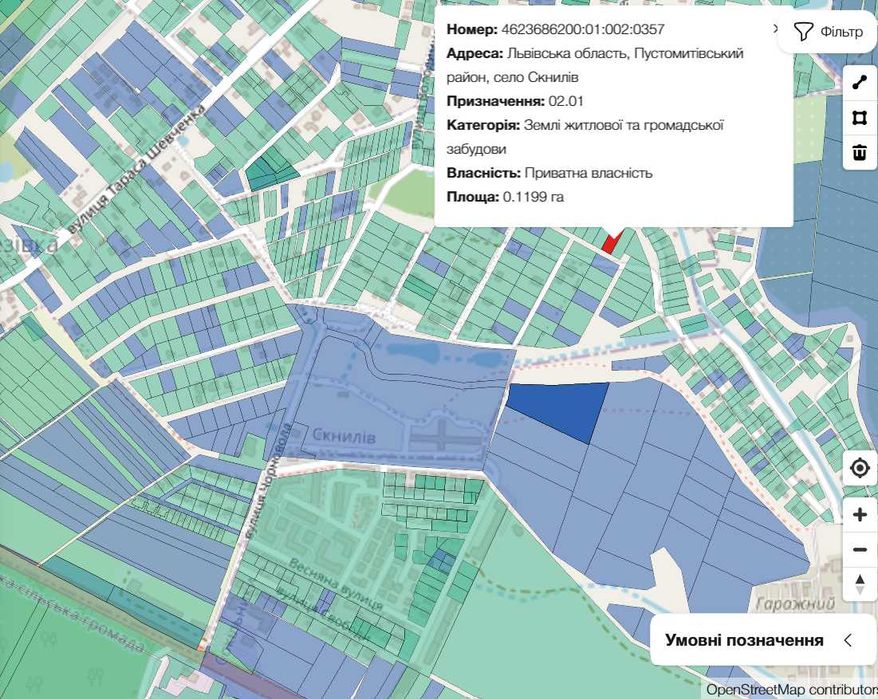Screen dimensions: 878x699
Task: Select the line measurement tool
Action: 859,83
